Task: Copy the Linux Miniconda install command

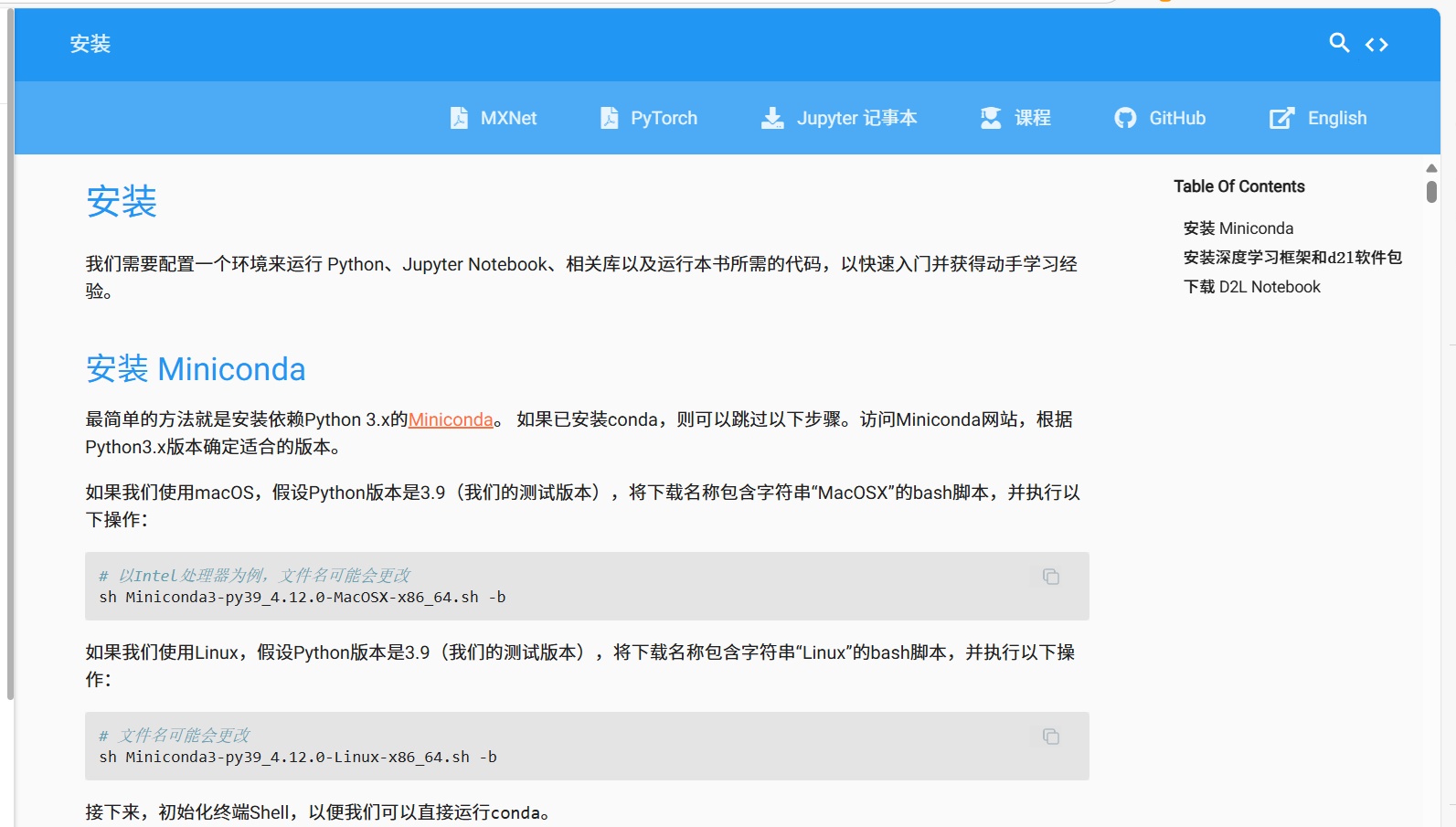Action: pyautogui.click(x=1051, y=737)
